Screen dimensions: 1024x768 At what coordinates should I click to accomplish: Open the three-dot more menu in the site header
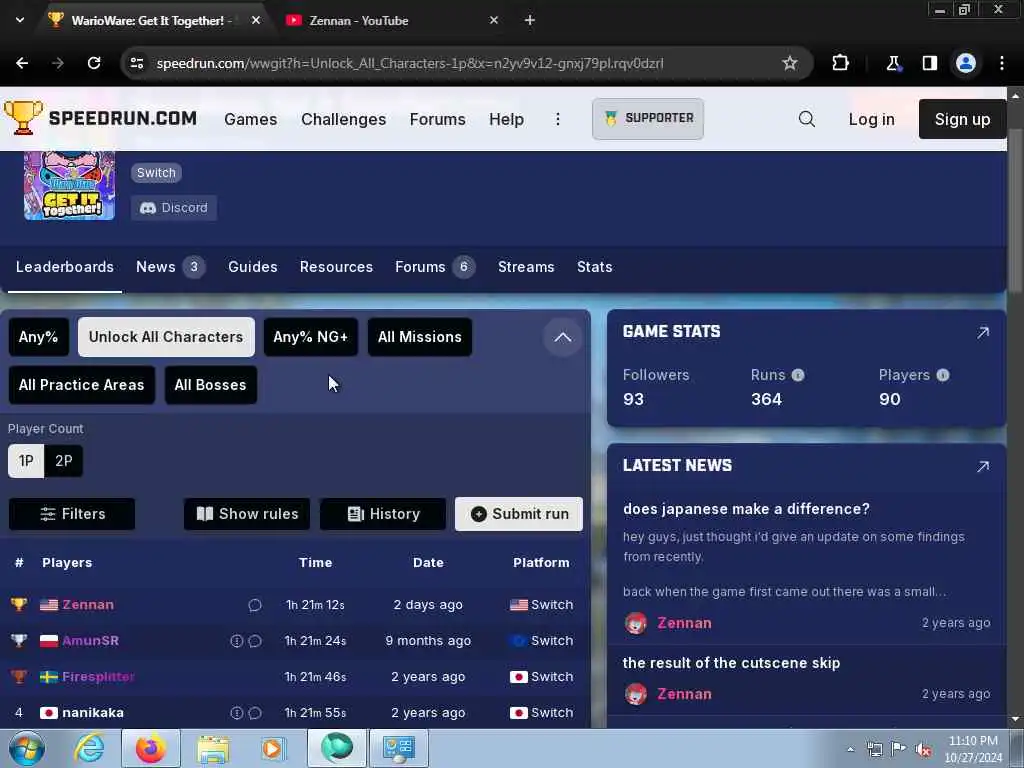558,119
